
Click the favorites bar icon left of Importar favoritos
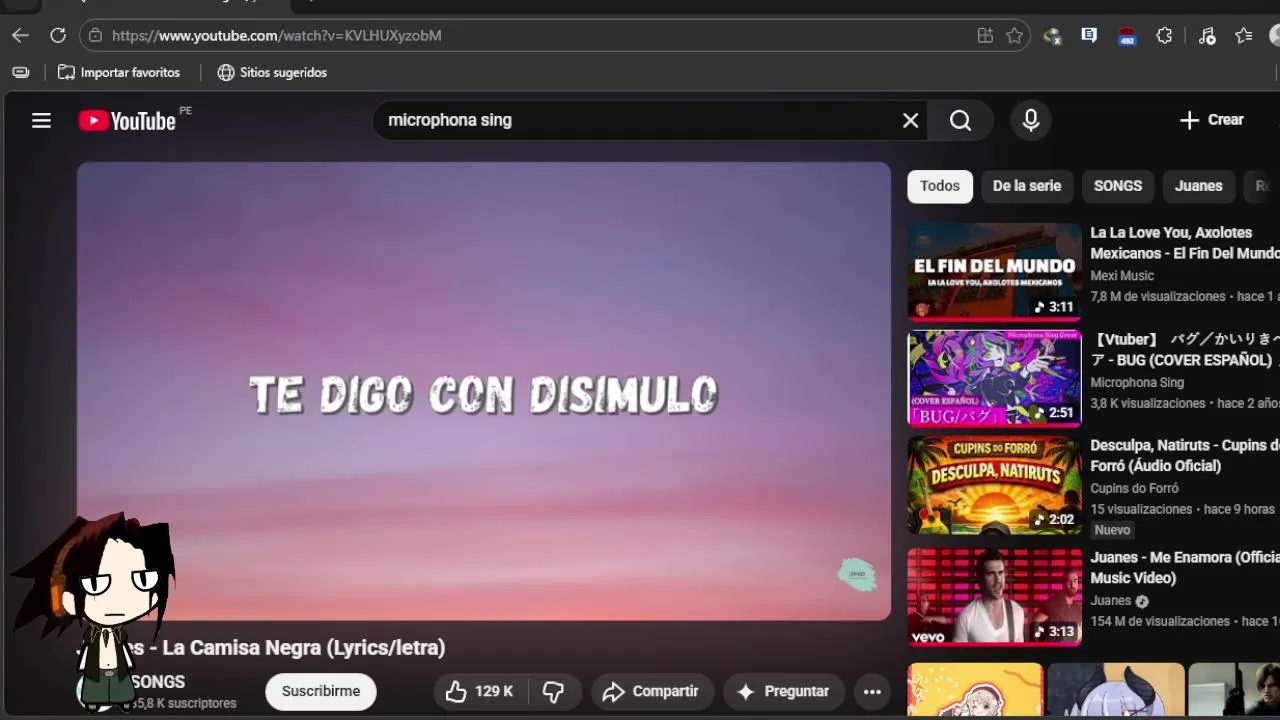coord(20,72)
